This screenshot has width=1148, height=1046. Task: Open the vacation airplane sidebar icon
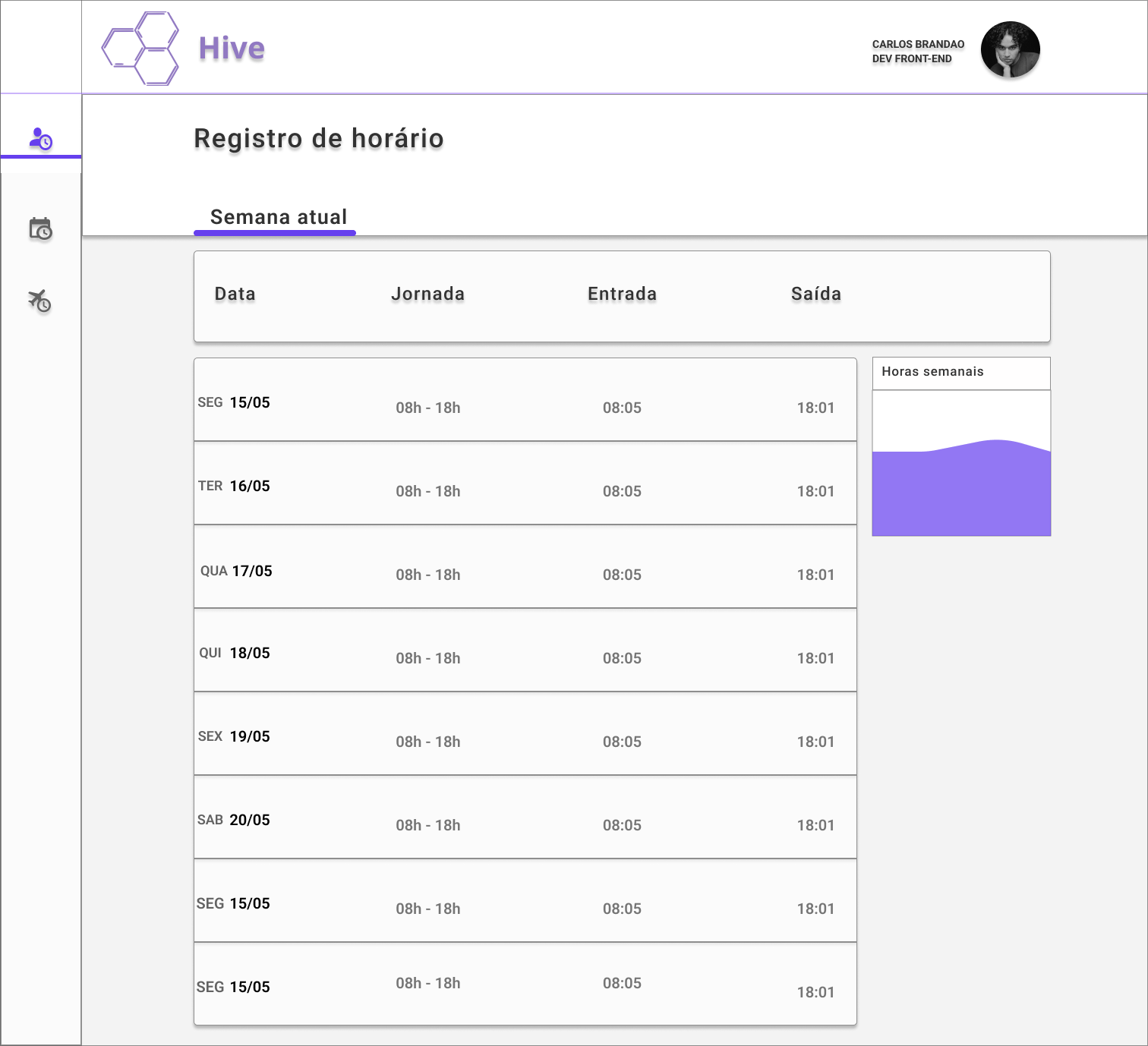tap(39, 301)
